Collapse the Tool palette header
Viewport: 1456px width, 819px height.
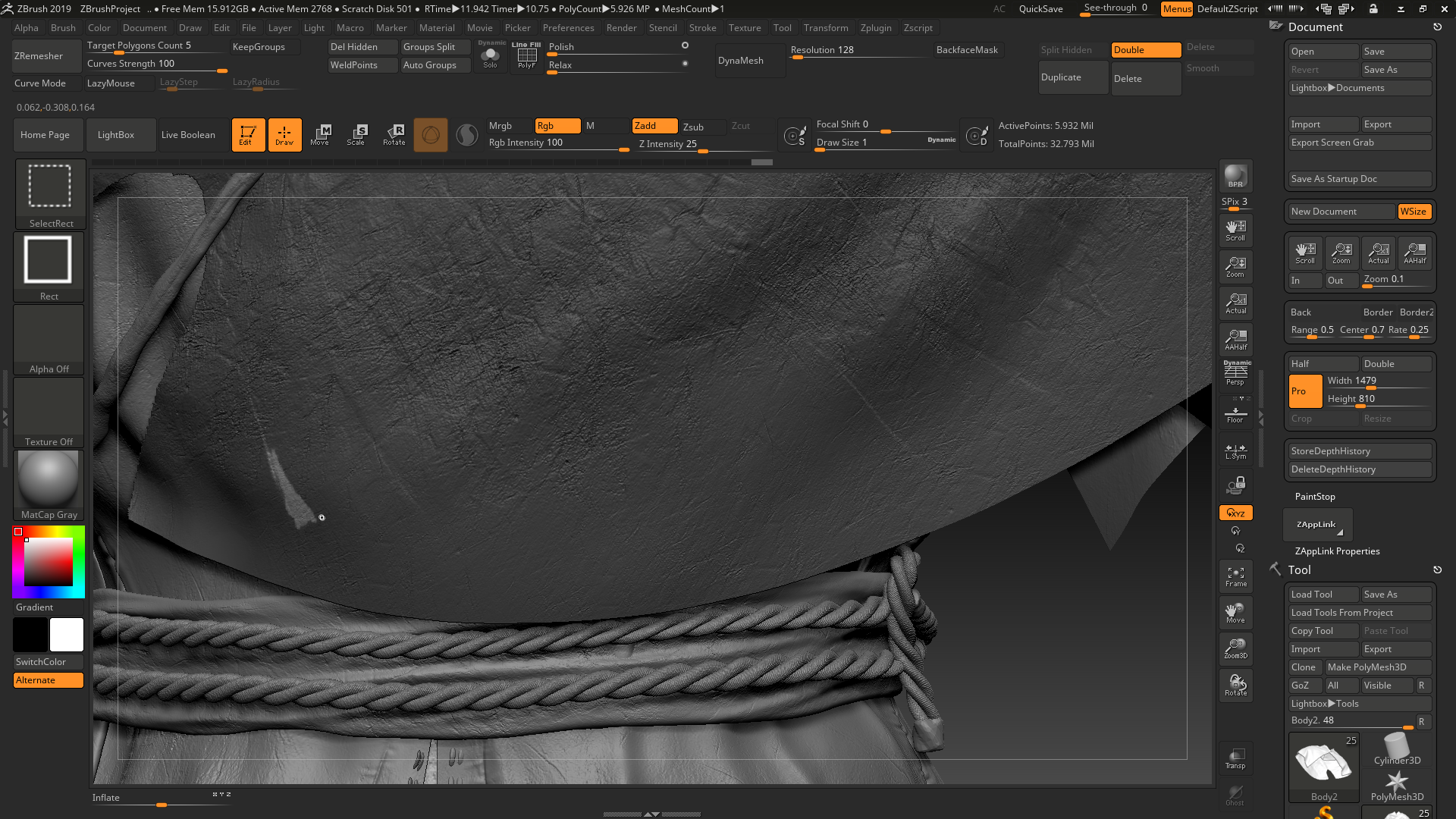pos(1299,570)
